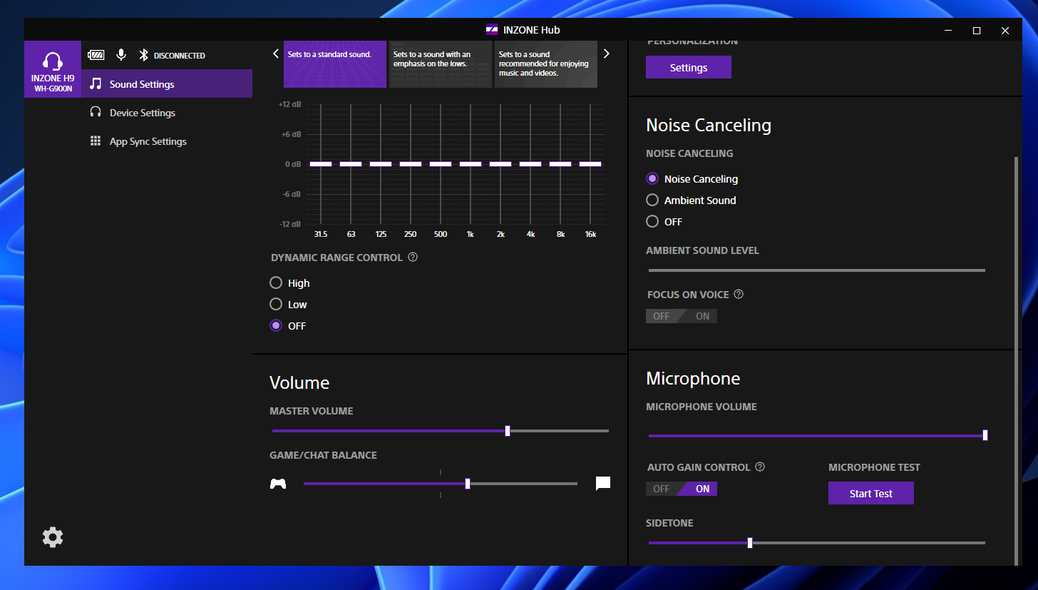Toggle the Focus on Voice switch
The width and height of the screenshot is (1038, 590).
(681, 316)
